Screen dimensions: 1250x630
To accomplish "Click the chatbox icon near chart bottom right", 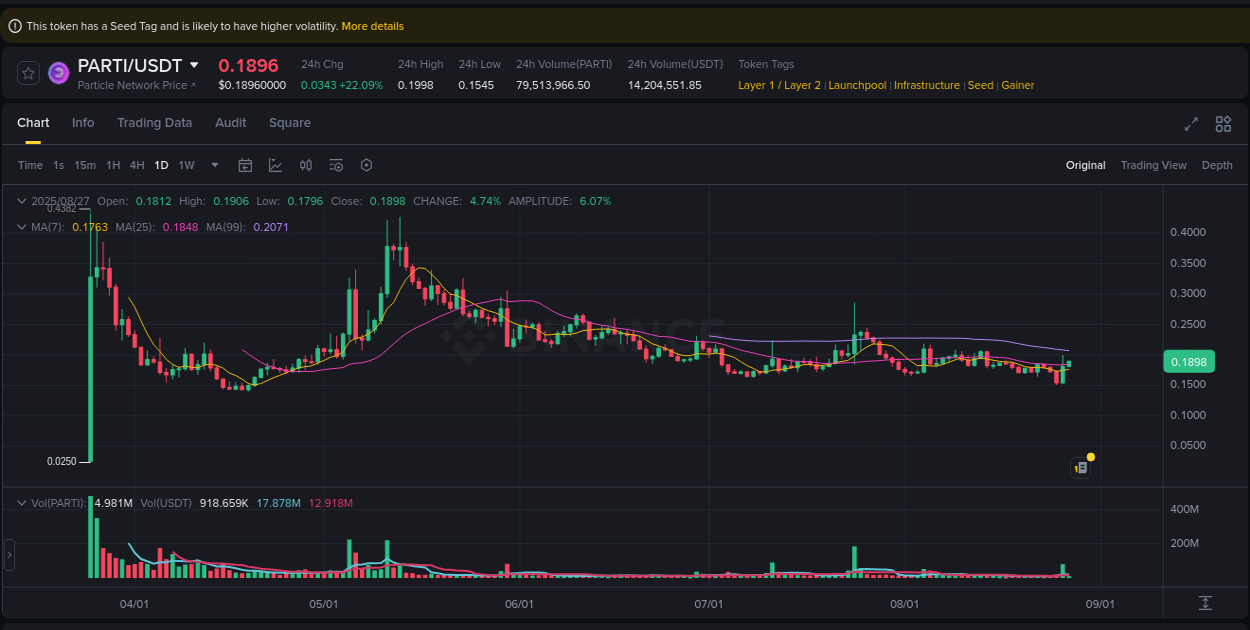I will 1081,467.
